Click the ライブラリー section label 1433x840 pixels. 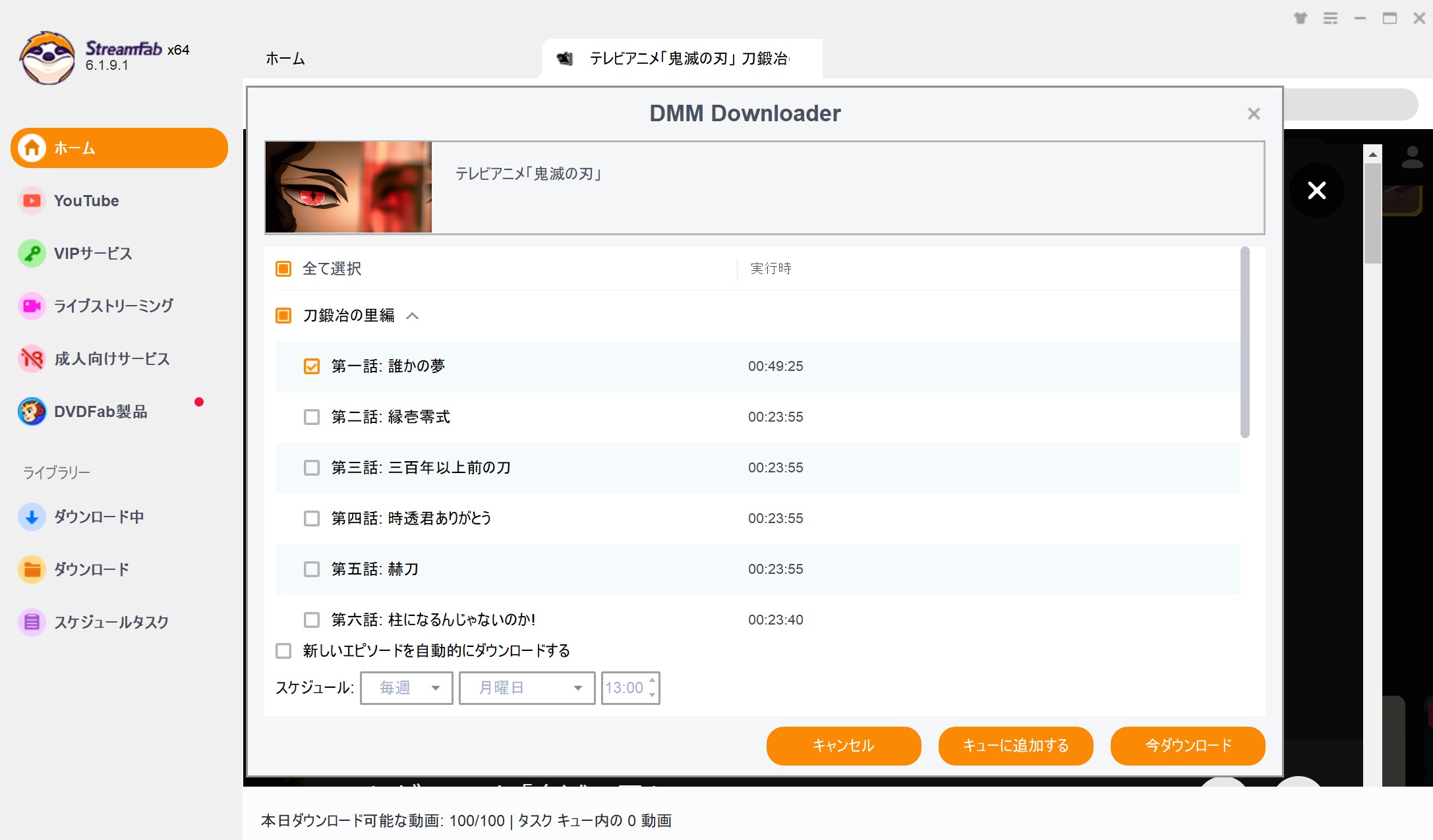point(56,472)
